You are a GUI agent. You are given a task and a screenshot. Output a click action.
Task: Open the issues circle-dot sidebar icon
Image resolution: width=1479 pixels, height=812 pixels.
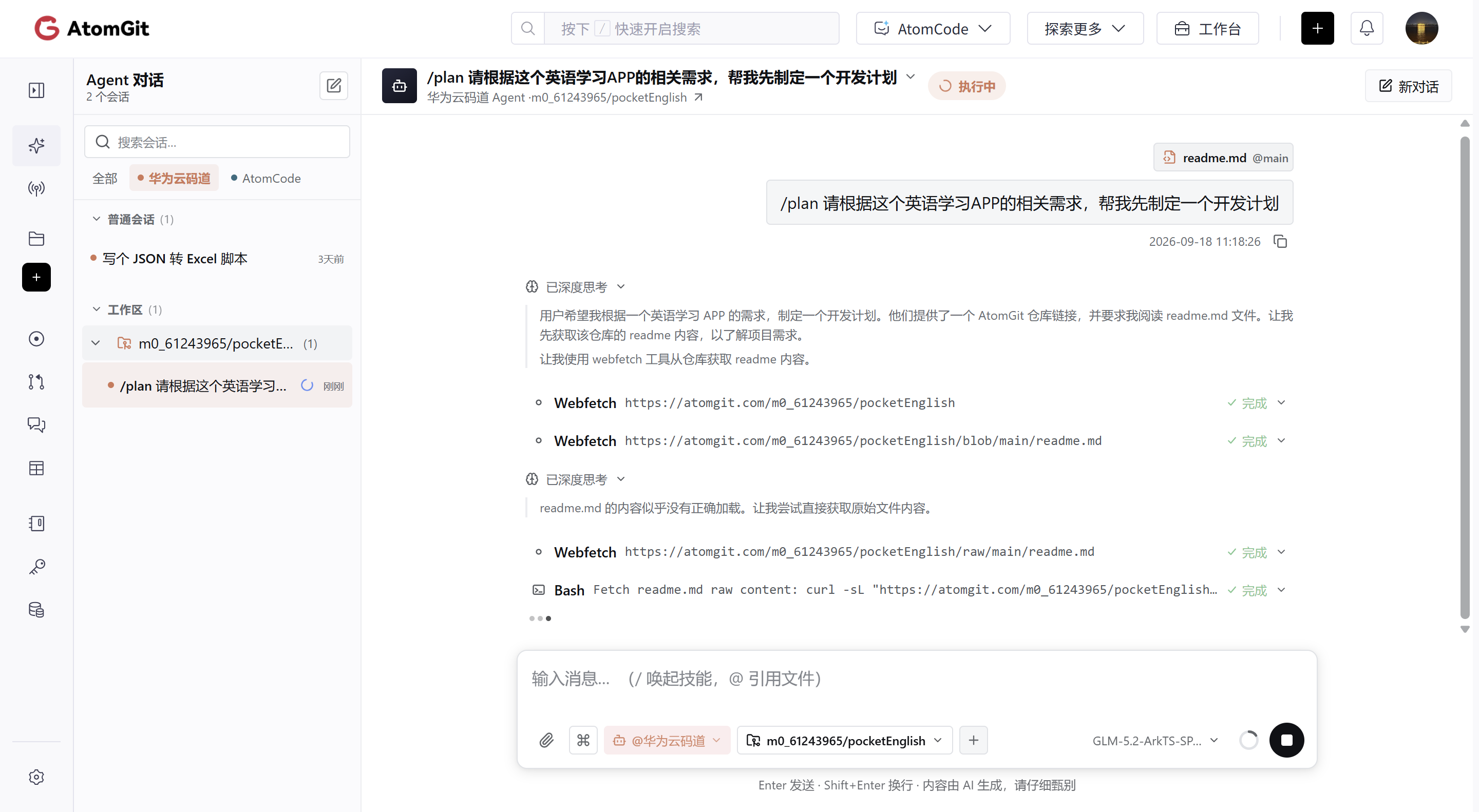point(36,339)
